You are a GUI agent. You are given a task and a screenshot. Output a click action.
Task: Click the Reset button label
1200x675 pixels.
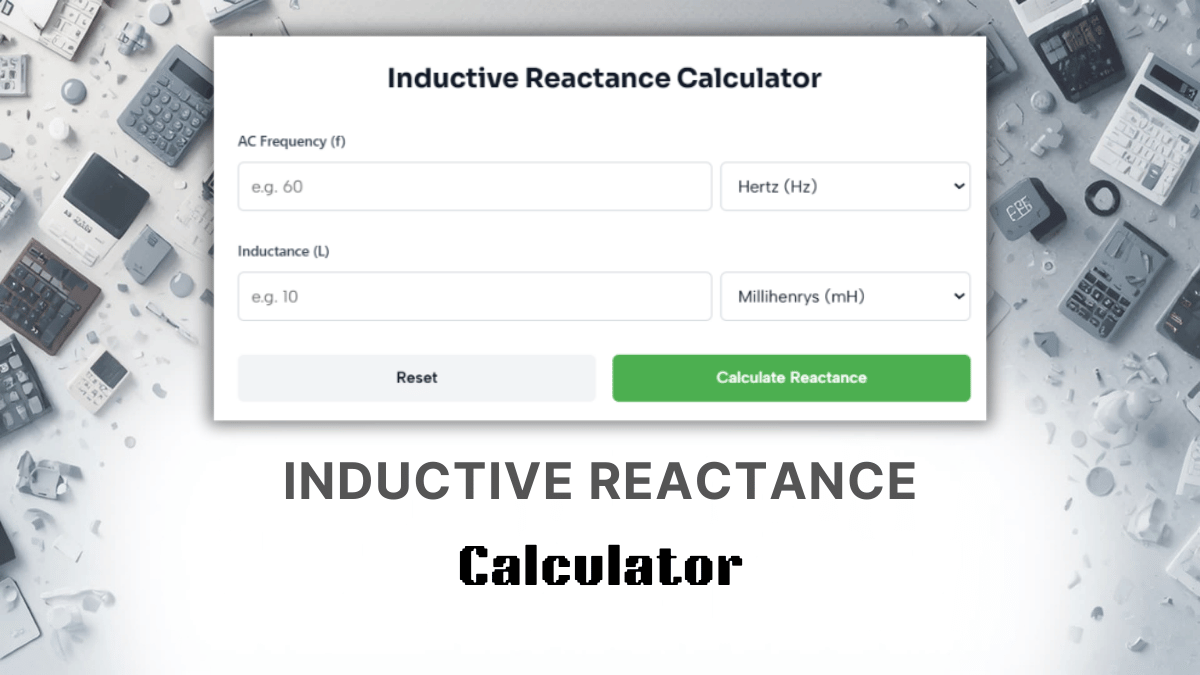[416, 377]
